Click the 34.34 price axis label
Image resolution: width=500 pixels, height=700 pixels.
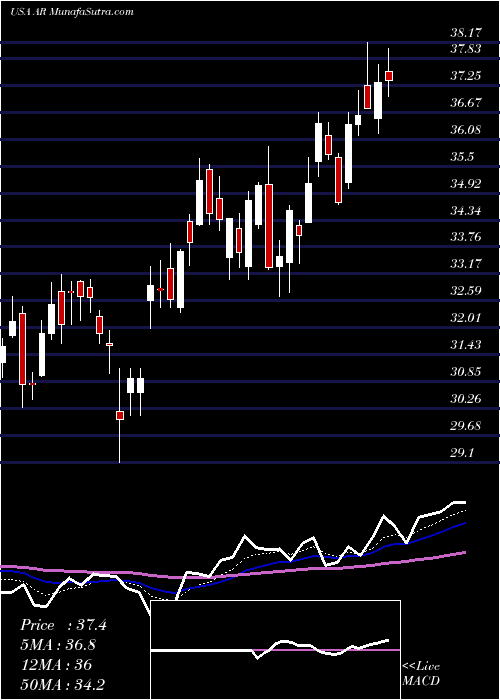point(466,210)
